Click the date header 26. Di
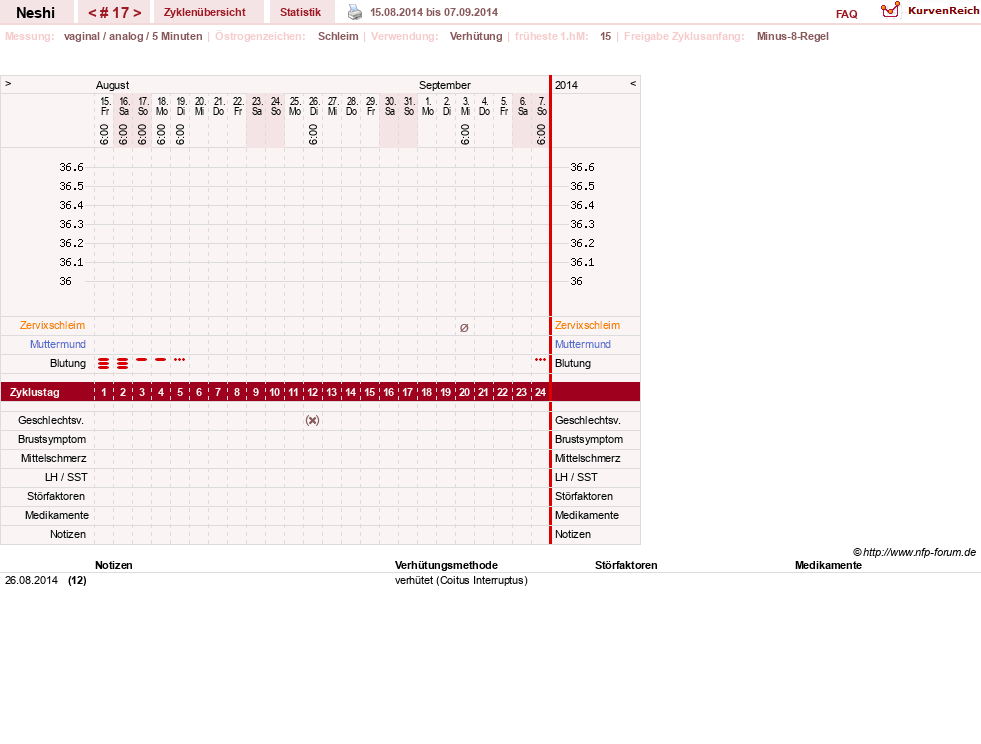Viewport: 981px width, 744px height. click(313, 106)
